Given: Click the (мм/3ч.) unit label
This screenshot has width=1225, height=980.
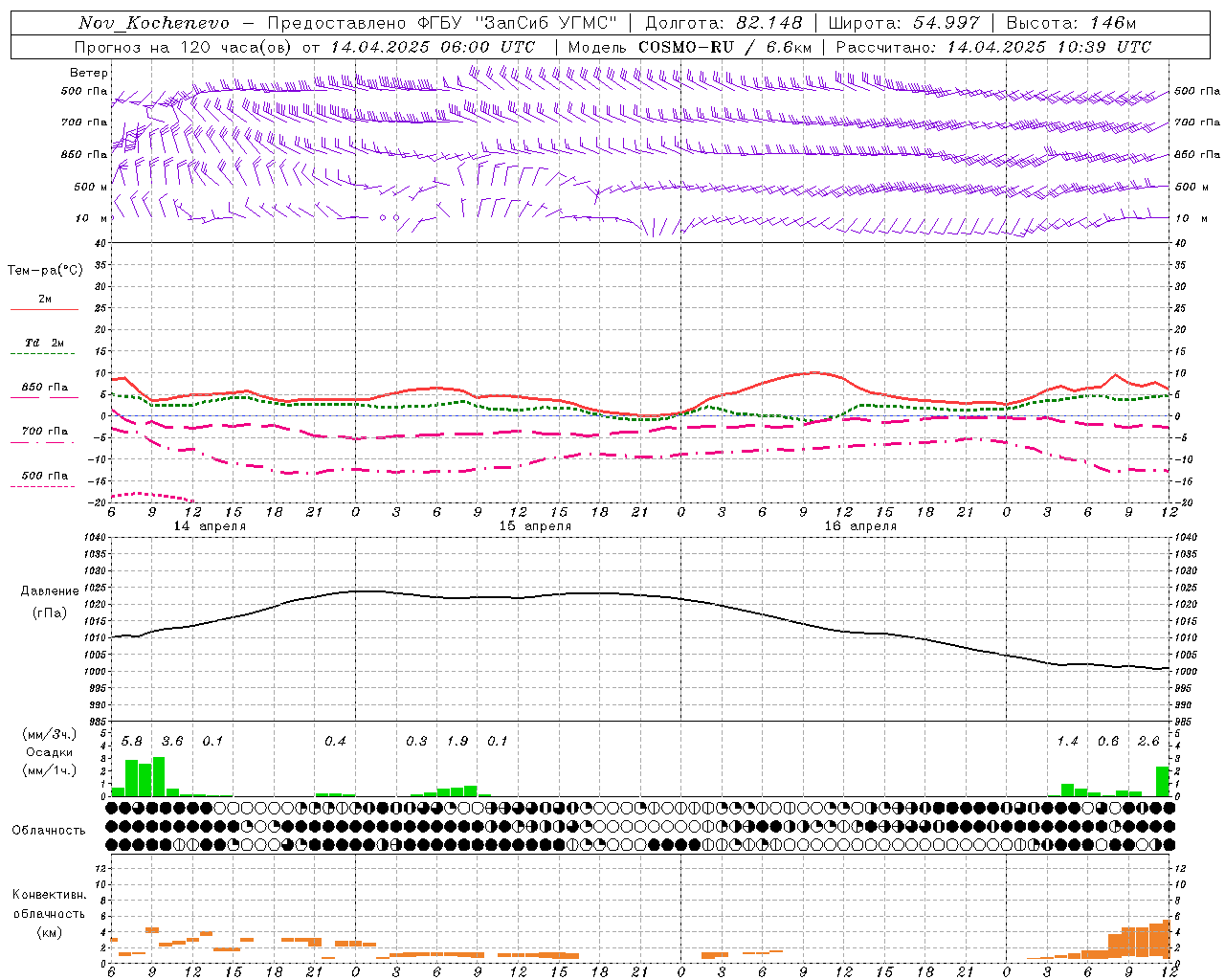Looking at the screenshot, I should (x=50, y=734).
